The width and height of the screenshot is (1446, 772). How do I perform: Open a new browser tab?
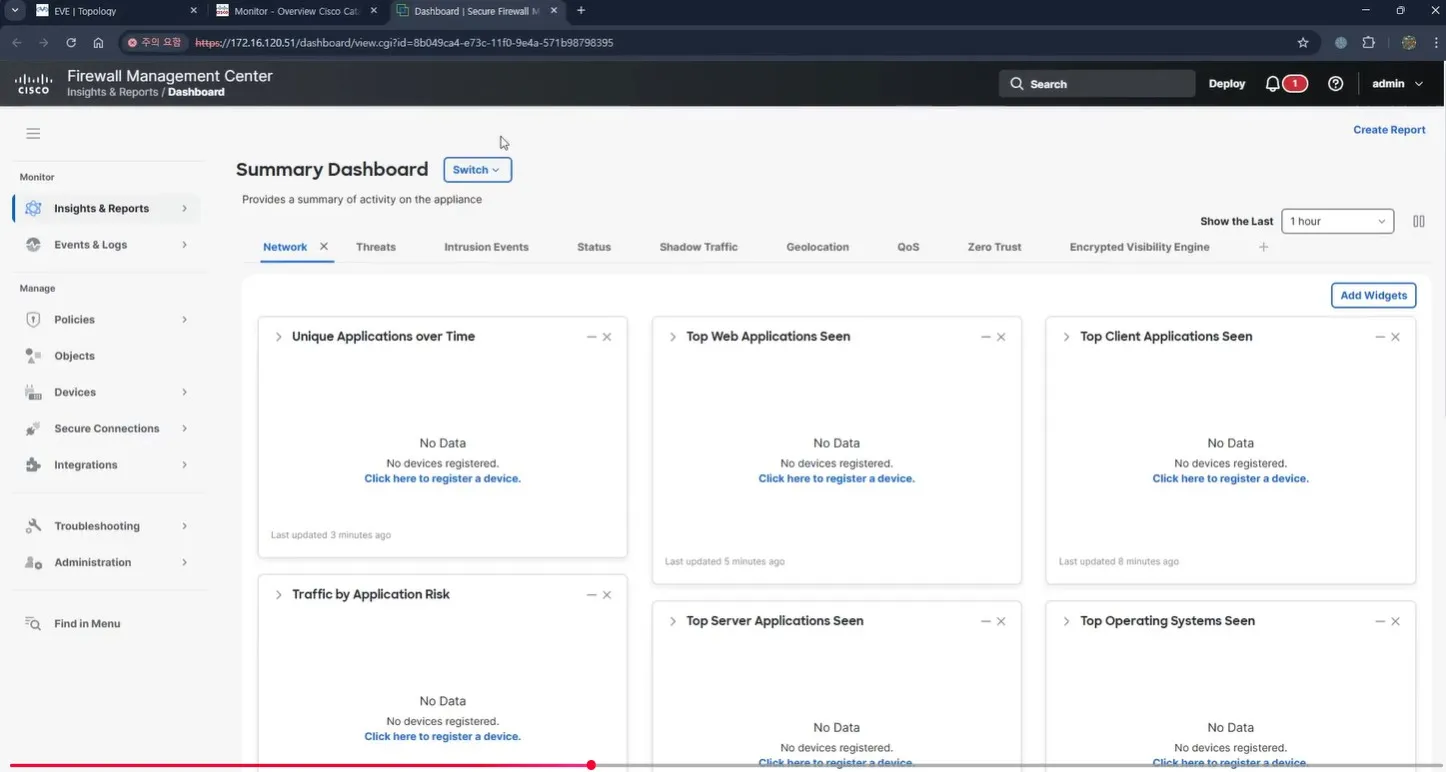coord(581,11)
